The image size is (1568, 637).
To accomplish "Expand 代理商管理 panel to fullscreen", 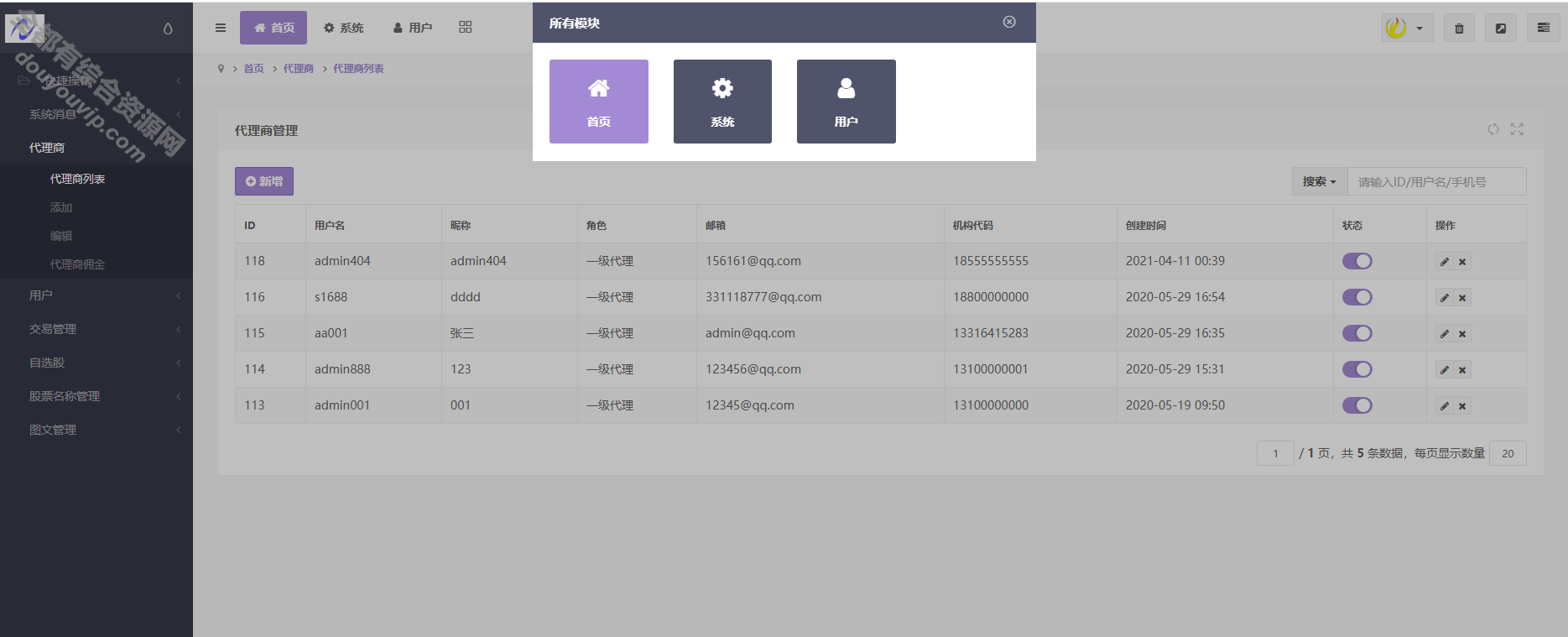I will [x=1517, y=129].
